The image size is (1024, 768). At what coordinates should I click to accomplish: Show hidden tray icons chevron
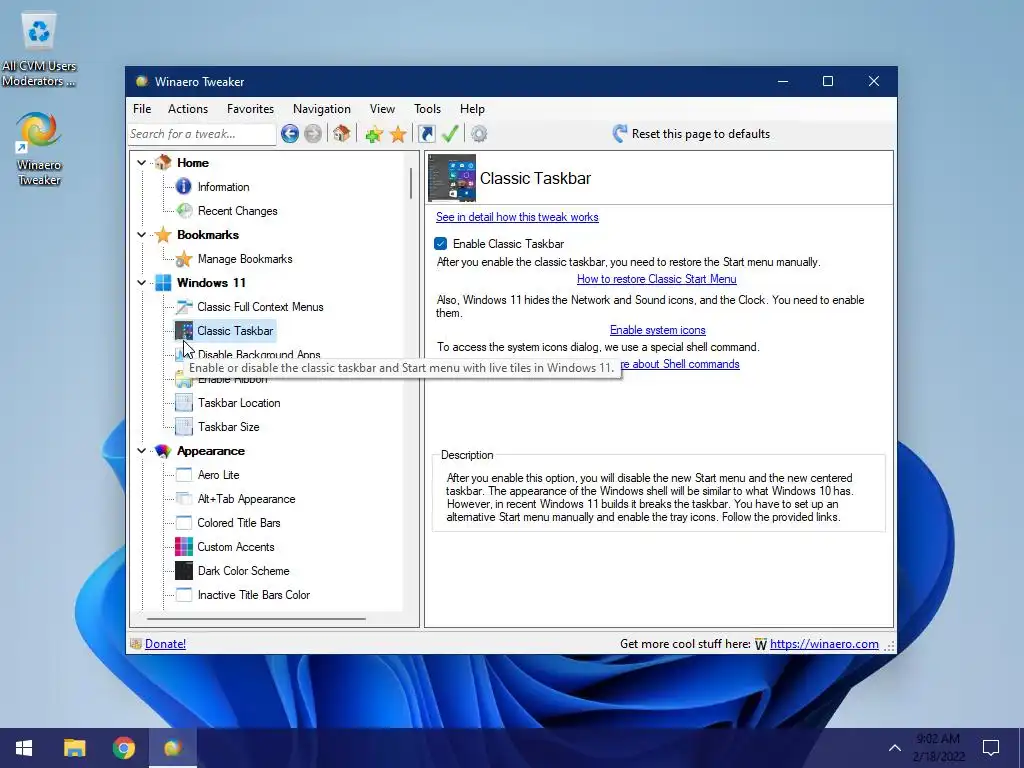click(x=895, y=748)
